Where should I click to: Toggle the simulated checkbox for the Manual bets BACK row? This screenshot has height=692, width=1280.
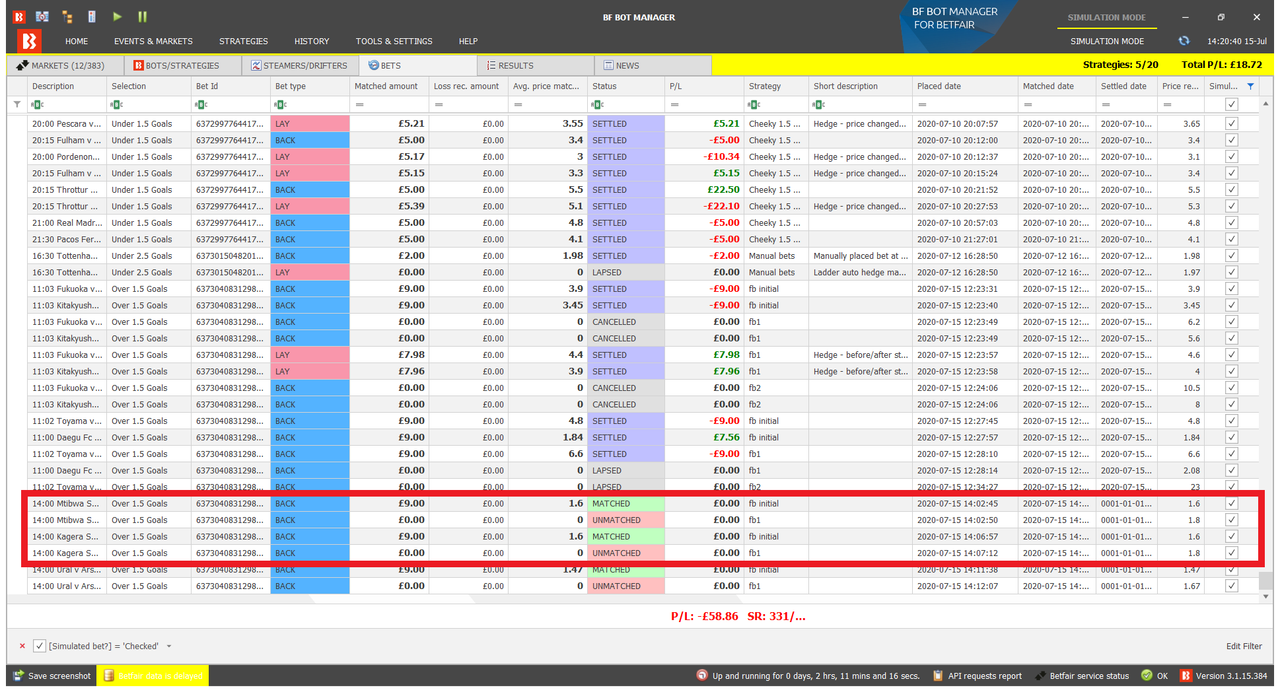(1231, 256)
